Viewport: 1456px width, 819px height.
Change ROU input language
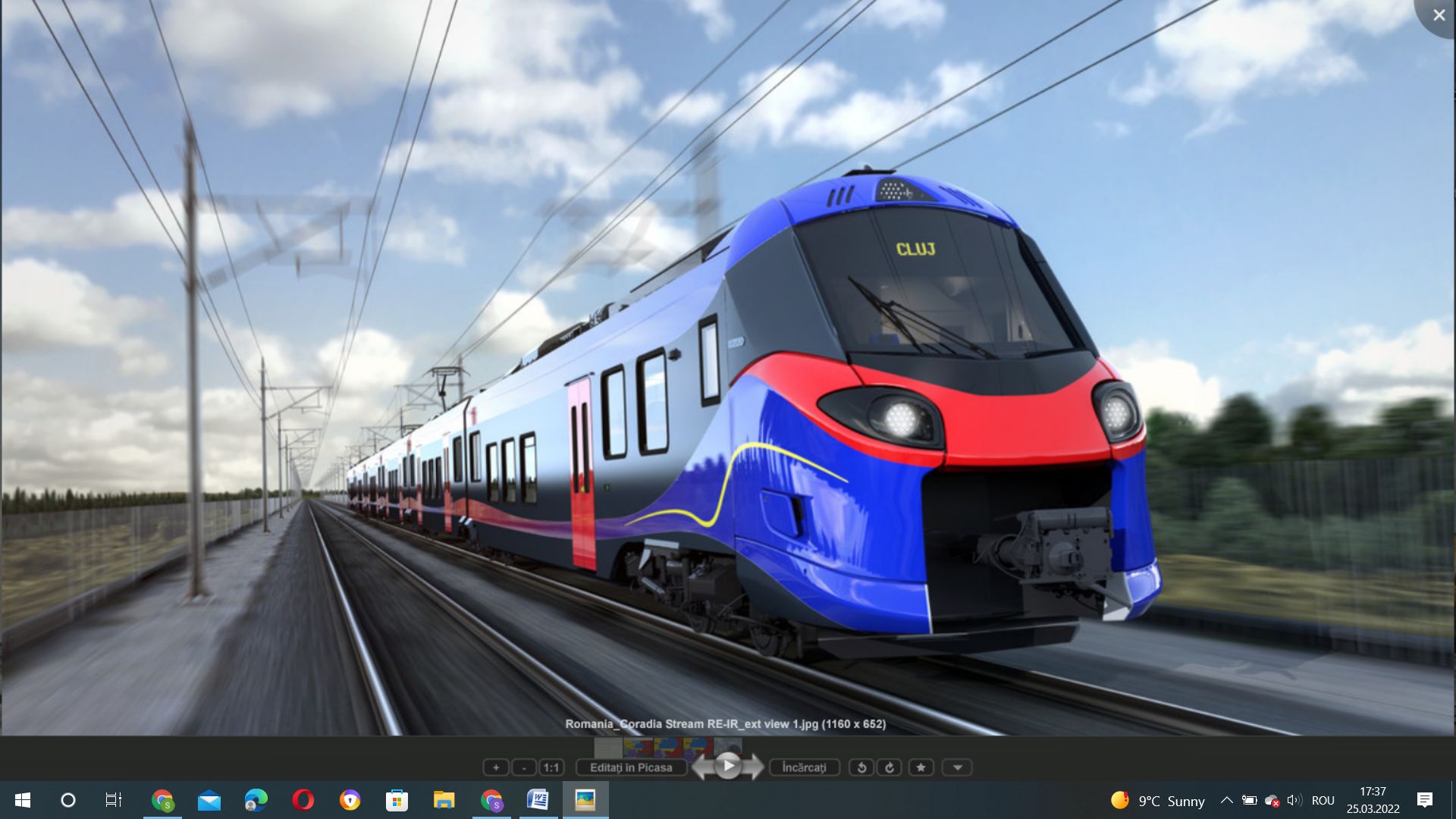[x=1323, y=801]
